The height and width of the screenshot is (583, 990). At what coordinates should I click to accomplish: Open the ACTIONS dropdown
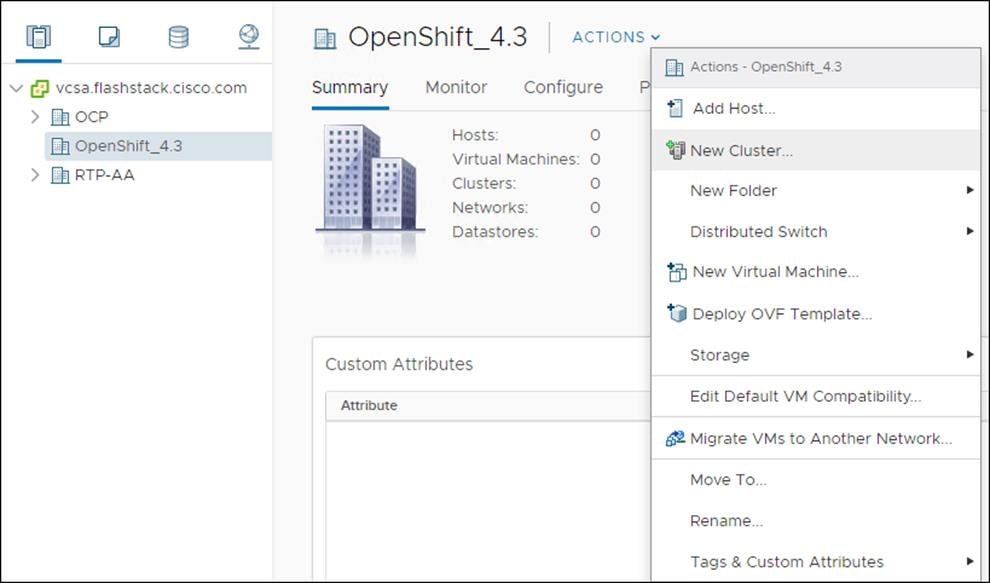point(616,37)
